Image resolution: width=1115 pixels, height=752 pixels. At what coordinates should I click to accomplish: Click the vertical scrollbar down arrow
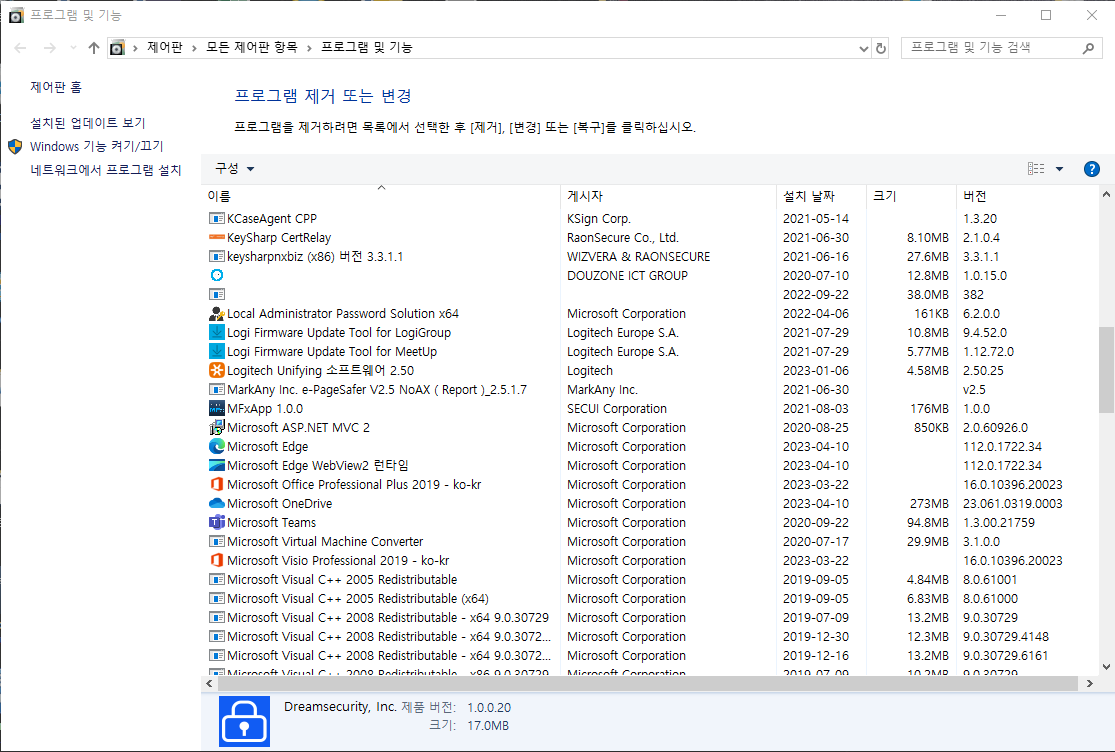click(x=1106, y=667)
